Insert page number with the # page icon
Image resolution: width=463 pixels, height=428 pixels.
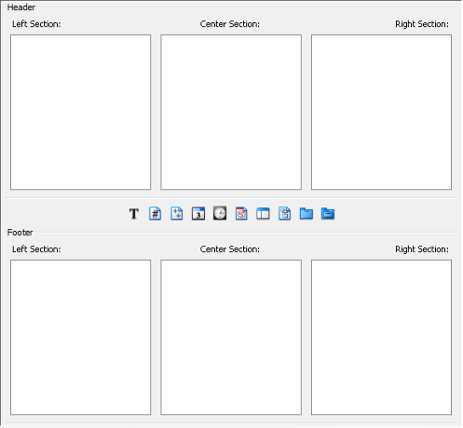click(x=155, y=214)
